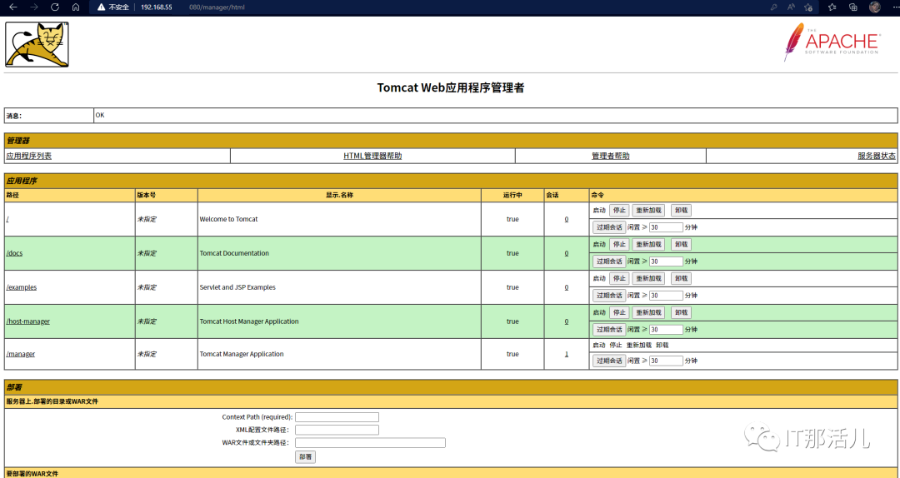The image size is (900, 478).
Task: Click session count 0 in /docs row
Action: click(x=567, y=253)
